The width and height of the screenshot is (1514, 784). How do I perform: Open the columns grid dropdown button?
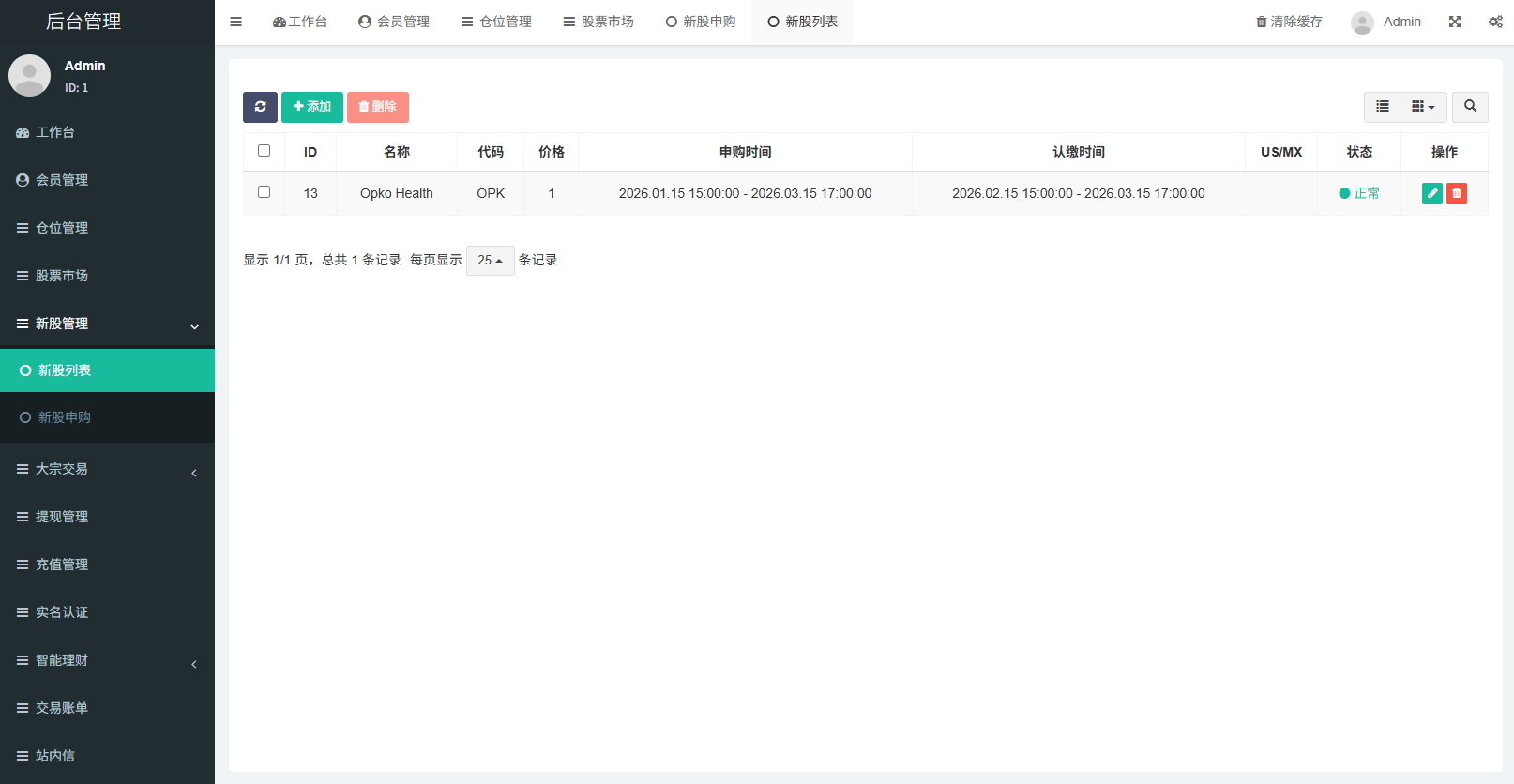click(x=1423, y=107)
